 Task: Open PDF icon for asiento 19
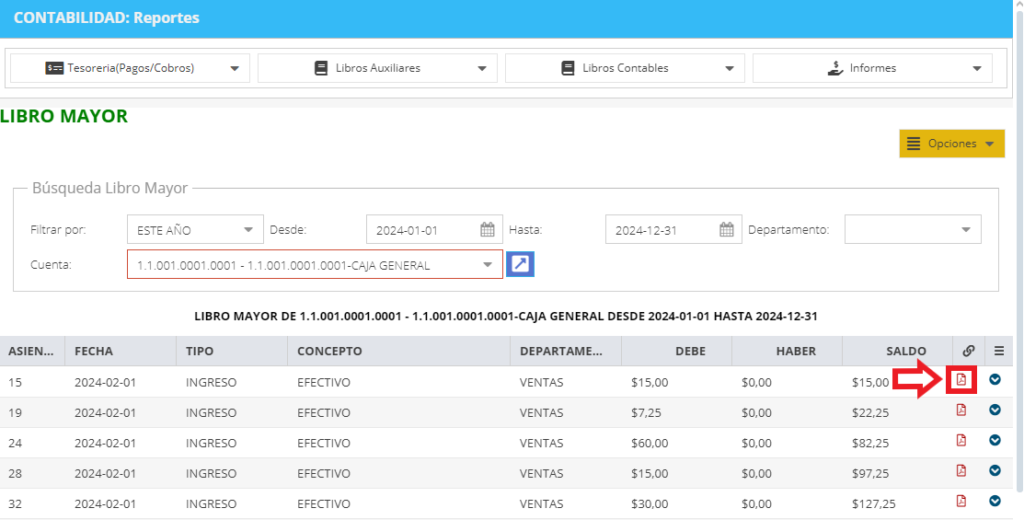pos(961,410)
